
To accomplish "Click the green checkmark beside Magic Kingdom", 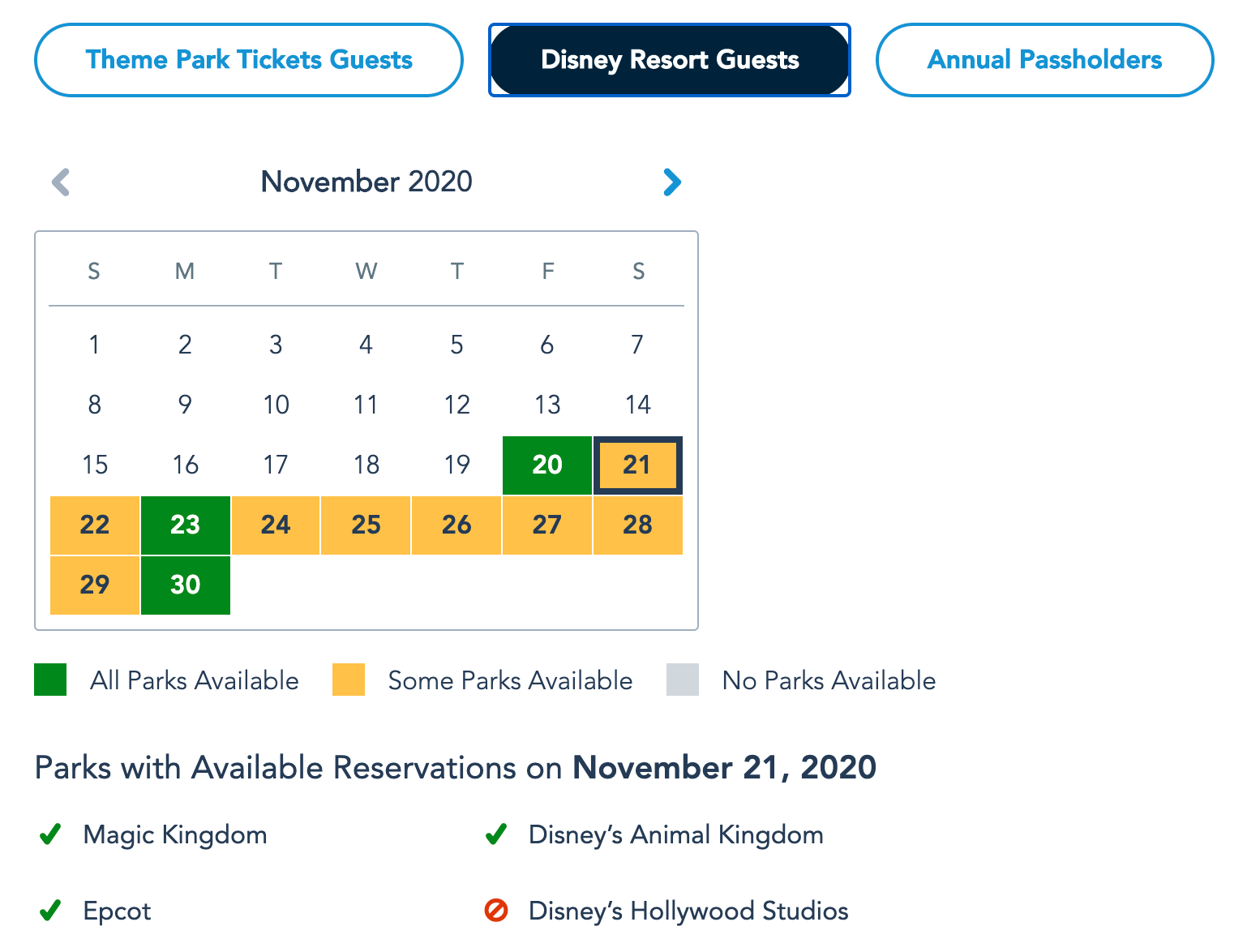I will [50, 834].
